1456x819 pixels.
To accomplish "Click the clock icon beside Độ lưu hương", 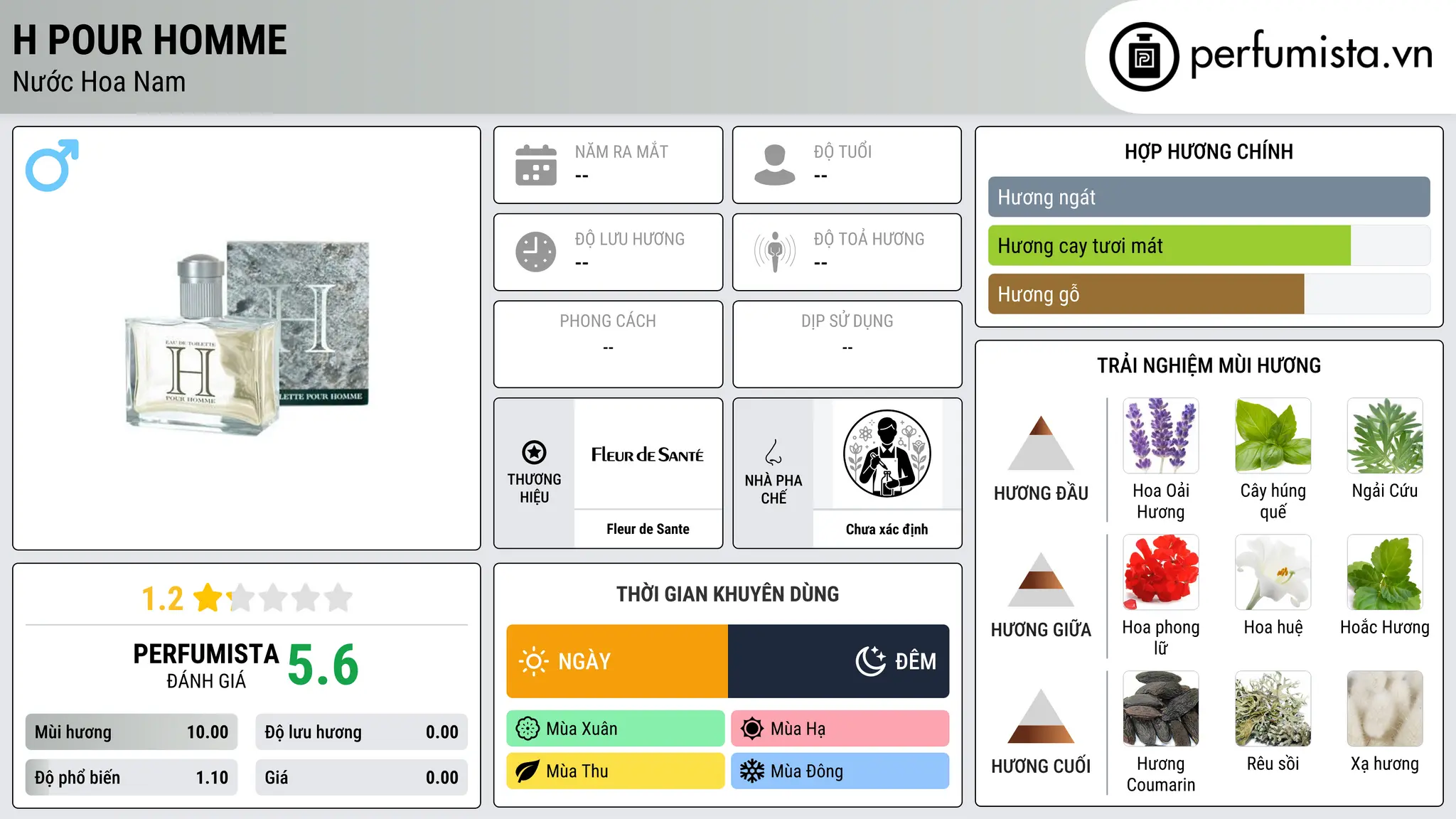I will (536, 252).
